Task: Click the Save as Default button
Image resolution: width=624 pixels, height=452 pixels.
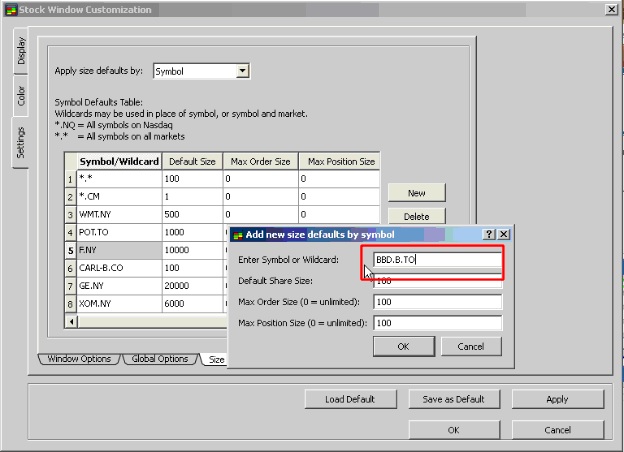Action: tap(453, 399)
